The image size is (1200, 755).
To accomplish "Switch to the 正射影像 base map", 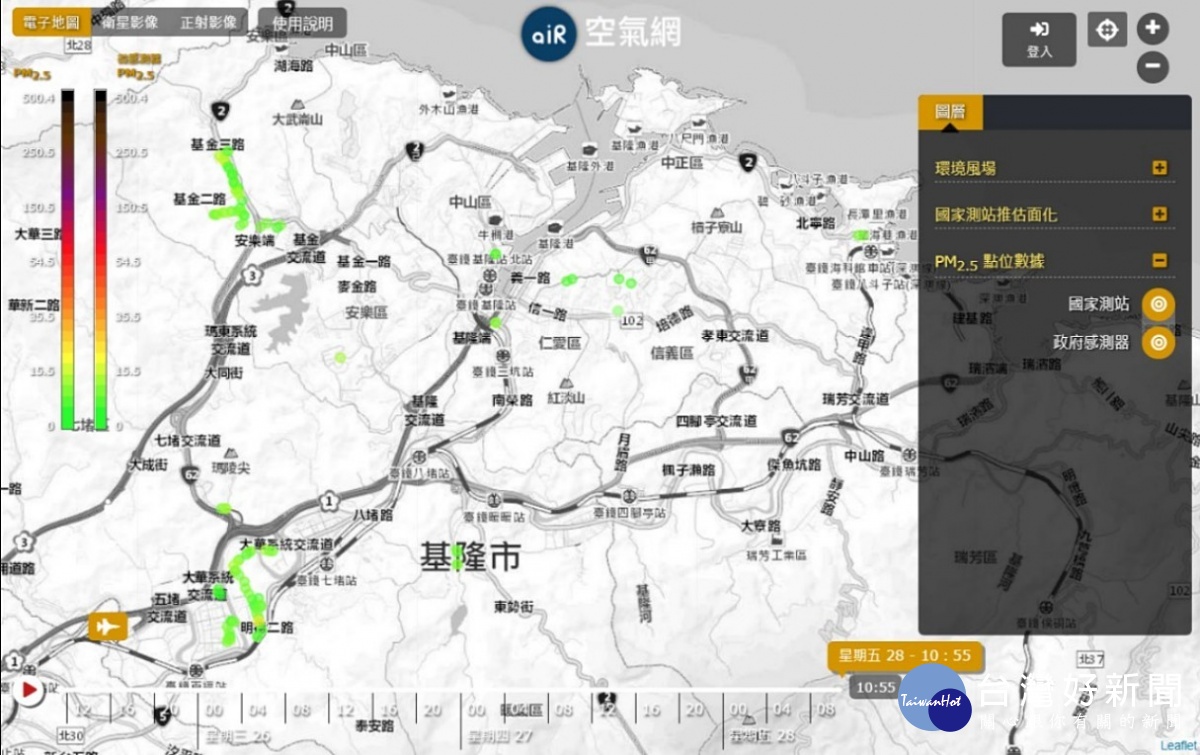I will click(209, 23).
